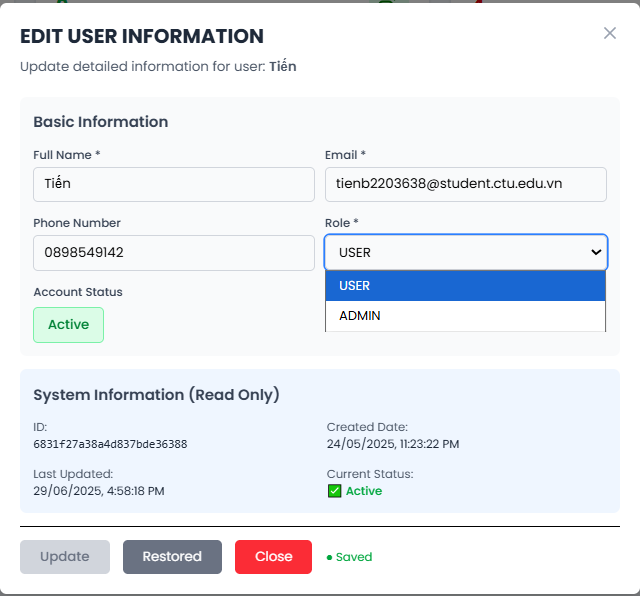Click Created Date value 24/05/2025, 11:23:22 PM
Screen dimensions: 640x596
click(x=393, y=444)
